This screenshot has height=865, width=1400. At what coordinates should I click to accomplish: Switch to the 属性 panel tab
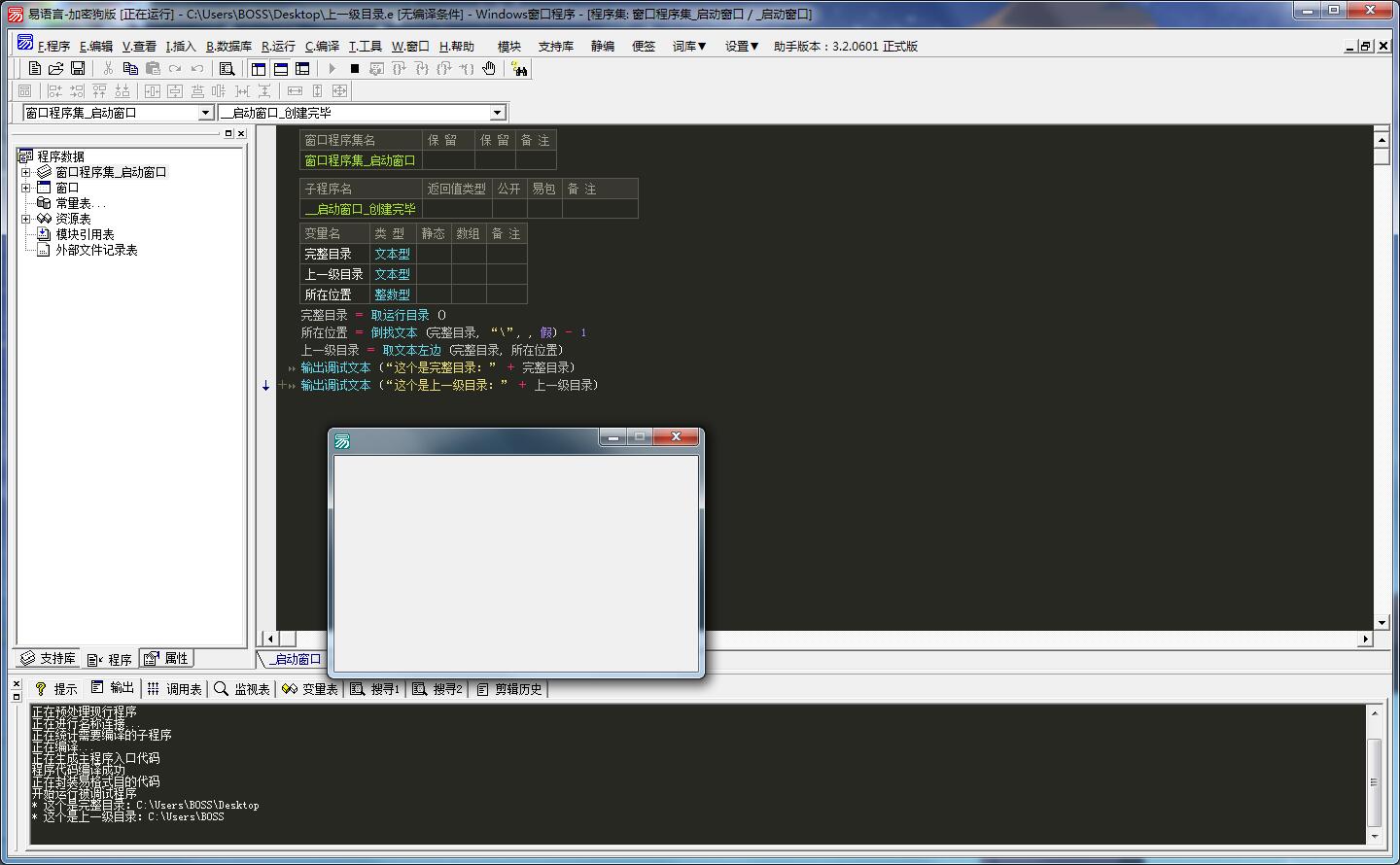point(167,659)
